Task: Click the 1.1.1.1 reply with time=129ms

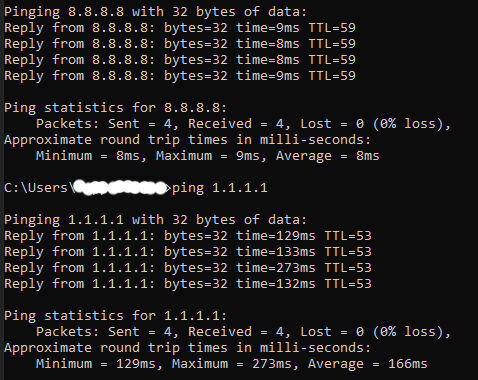Action: coord(188,236)
